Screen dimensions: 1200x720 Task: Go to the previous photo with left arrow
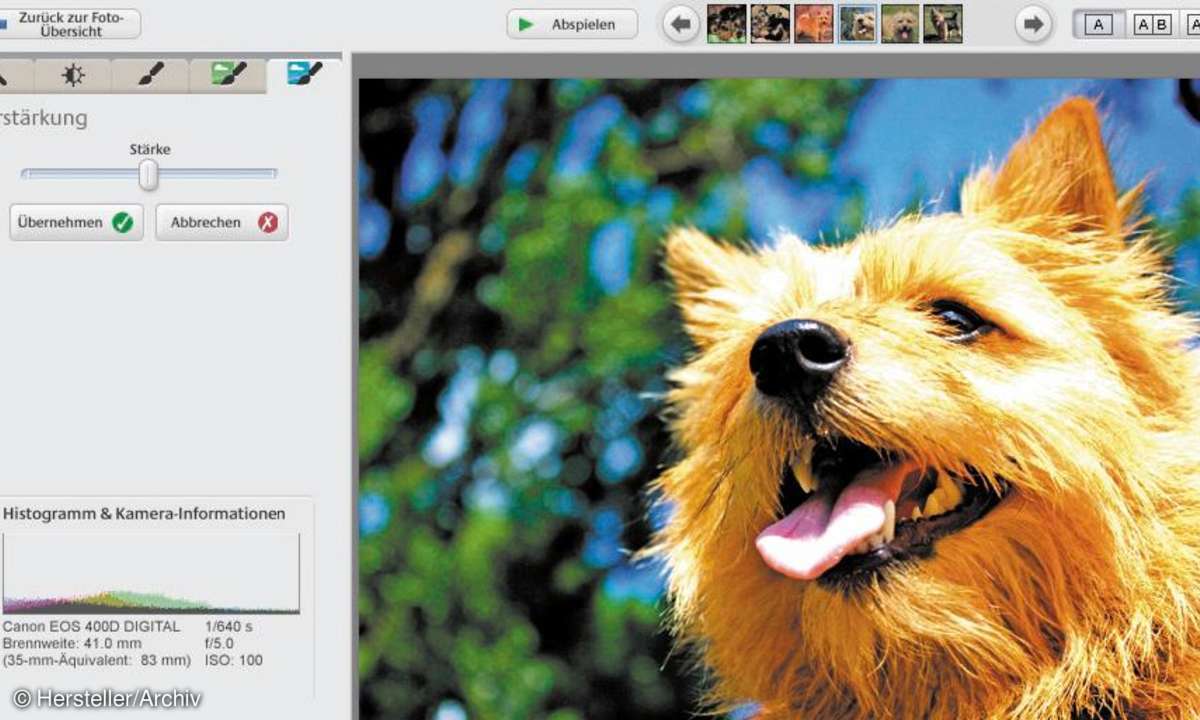(681, 24)
